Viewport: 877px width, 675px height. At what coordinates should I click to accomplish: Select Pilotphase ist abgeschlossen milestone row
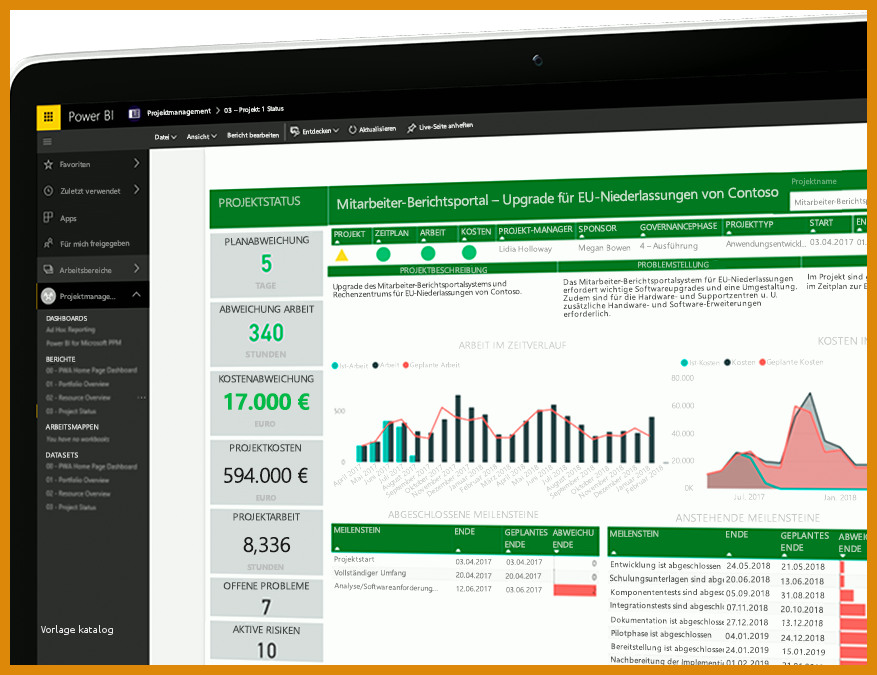tap(737, 636)
